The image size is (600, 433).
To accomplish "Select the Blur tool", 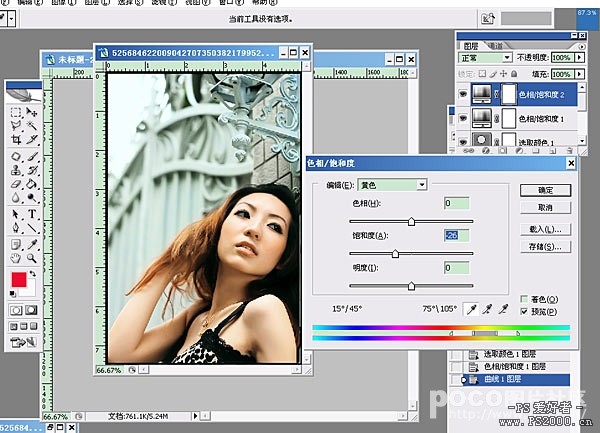I will [16, 198].
